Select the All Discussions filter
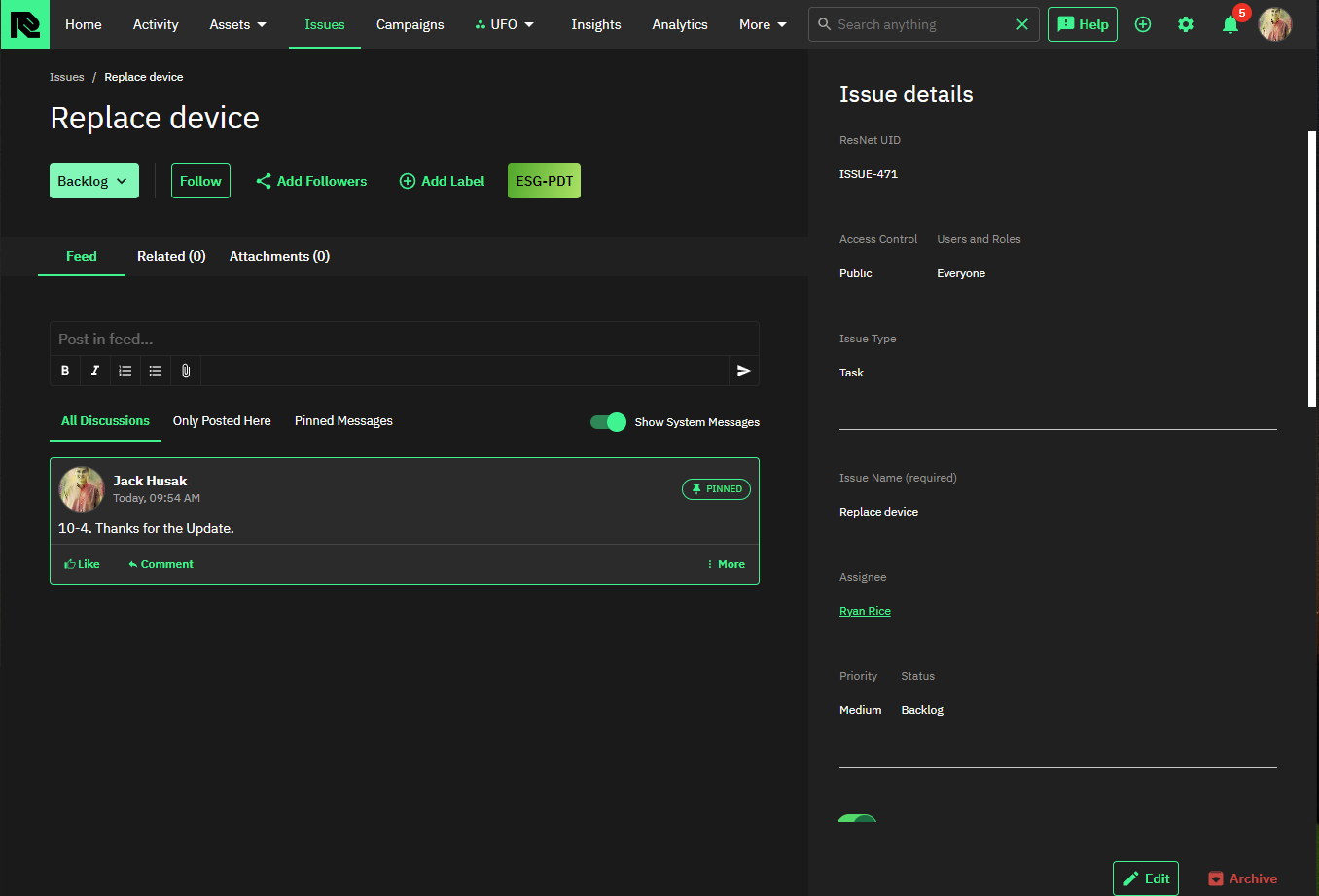1319x896 pixels. [105, 421]
